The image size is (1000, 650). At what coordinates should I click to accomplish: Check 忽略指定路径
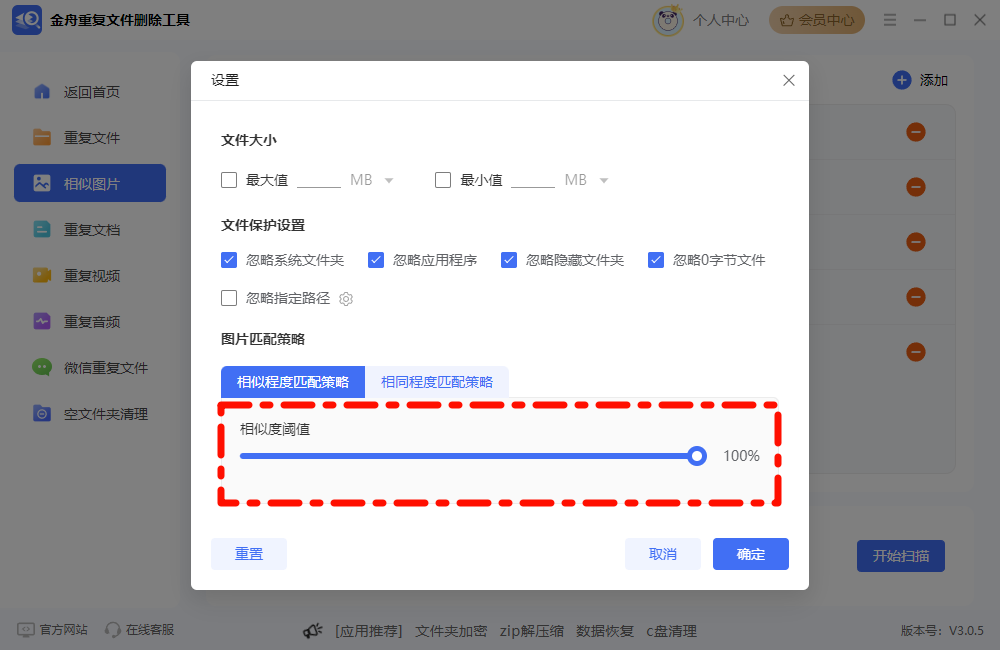229,298
